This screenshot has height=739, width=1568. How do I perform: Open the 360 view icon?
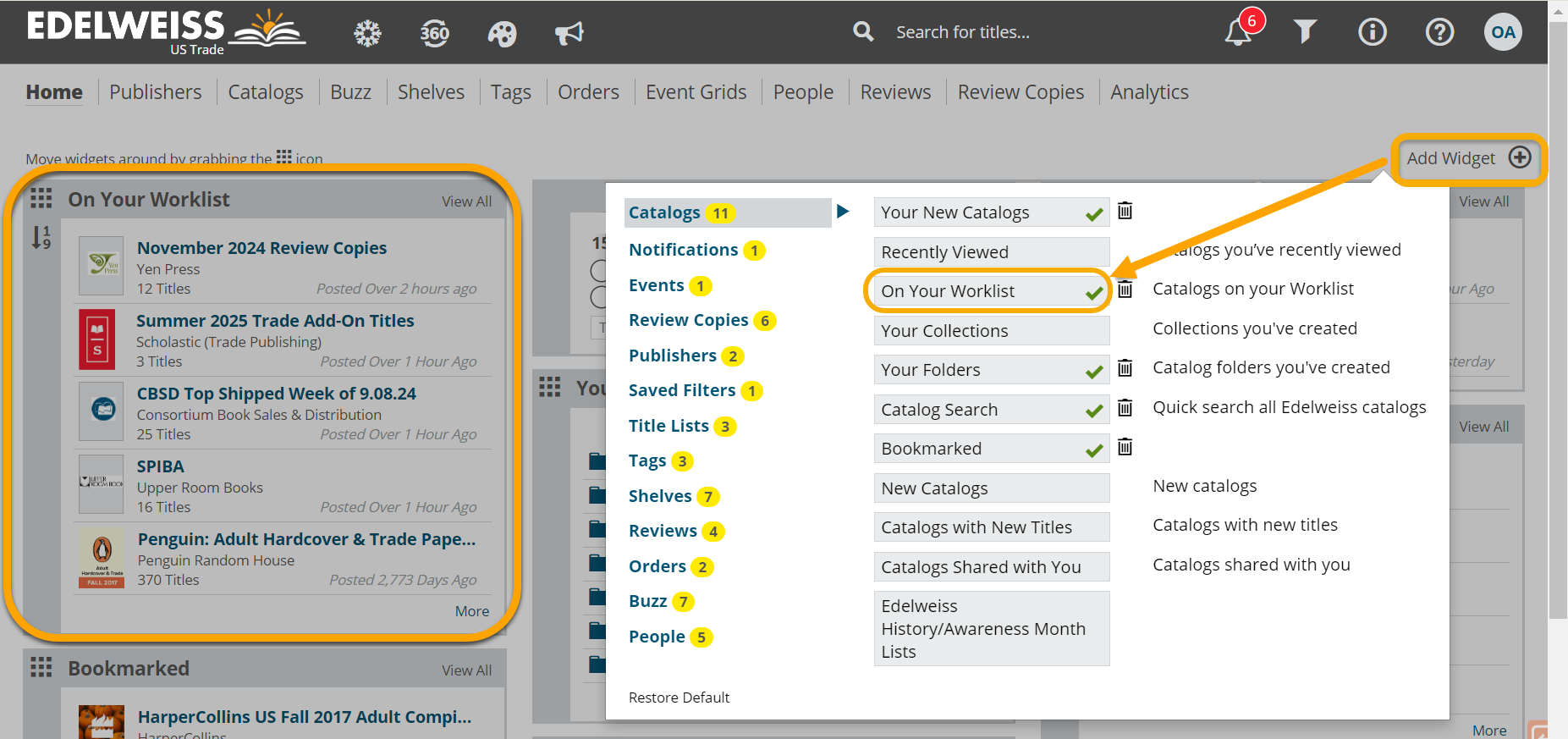pyautogui.click(x=435, y=33)
